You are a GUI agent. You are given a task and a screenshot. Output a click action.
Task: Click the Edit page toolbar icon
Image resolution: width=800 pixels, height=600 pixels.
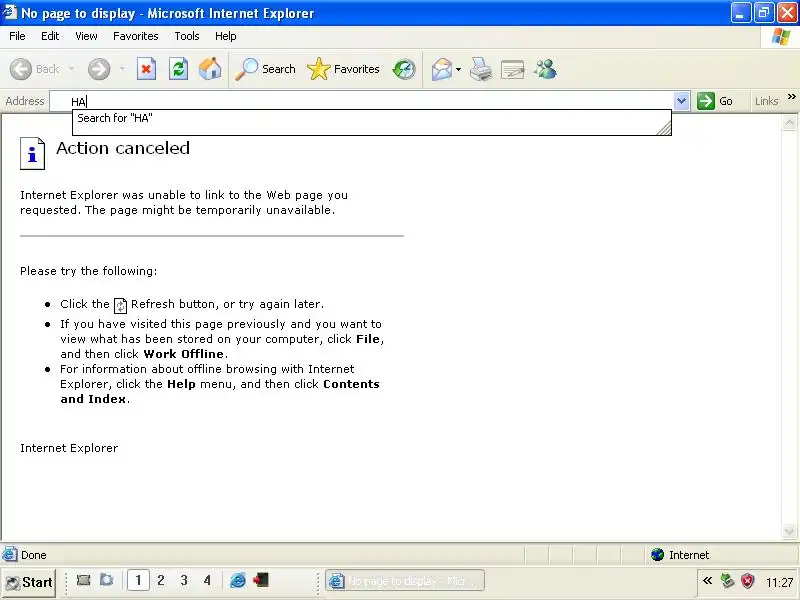coord(513,69)
